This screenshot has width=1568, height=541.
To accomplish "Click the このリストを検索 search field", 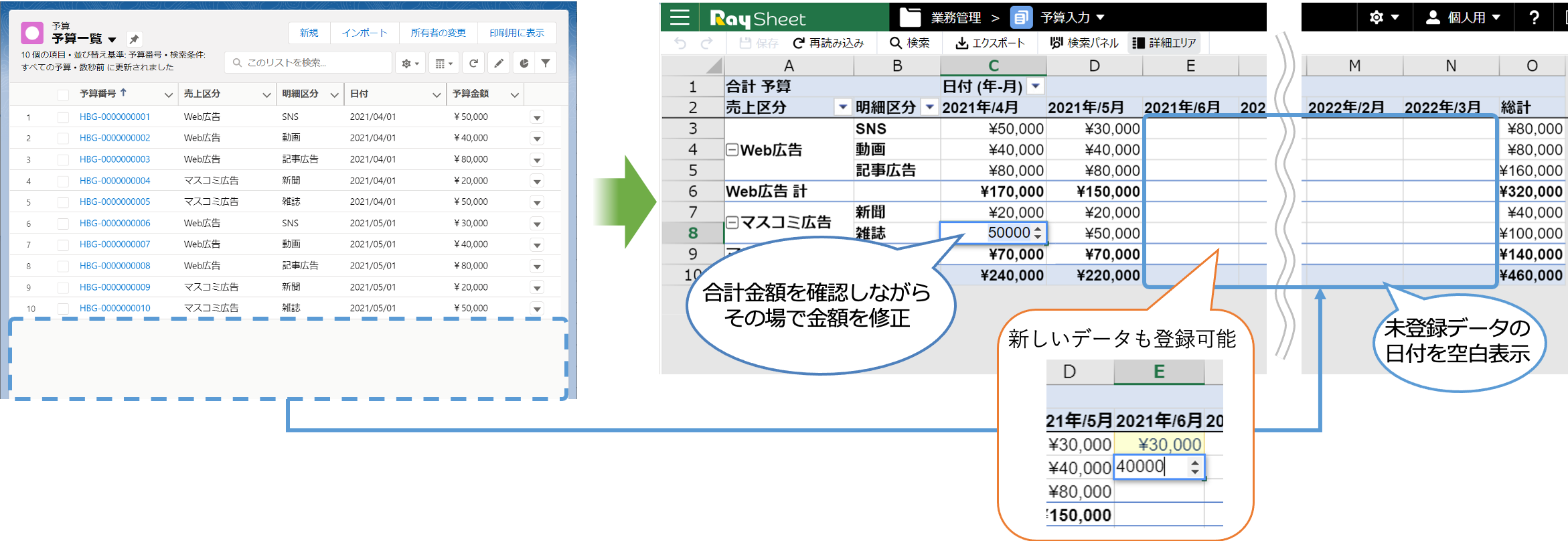I will (x=308, y=63).
